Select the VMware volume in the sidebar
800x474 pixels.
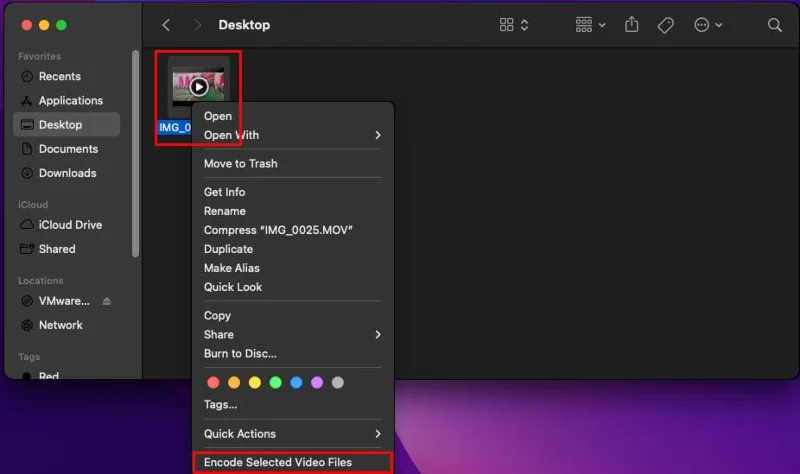coord(64,301)
